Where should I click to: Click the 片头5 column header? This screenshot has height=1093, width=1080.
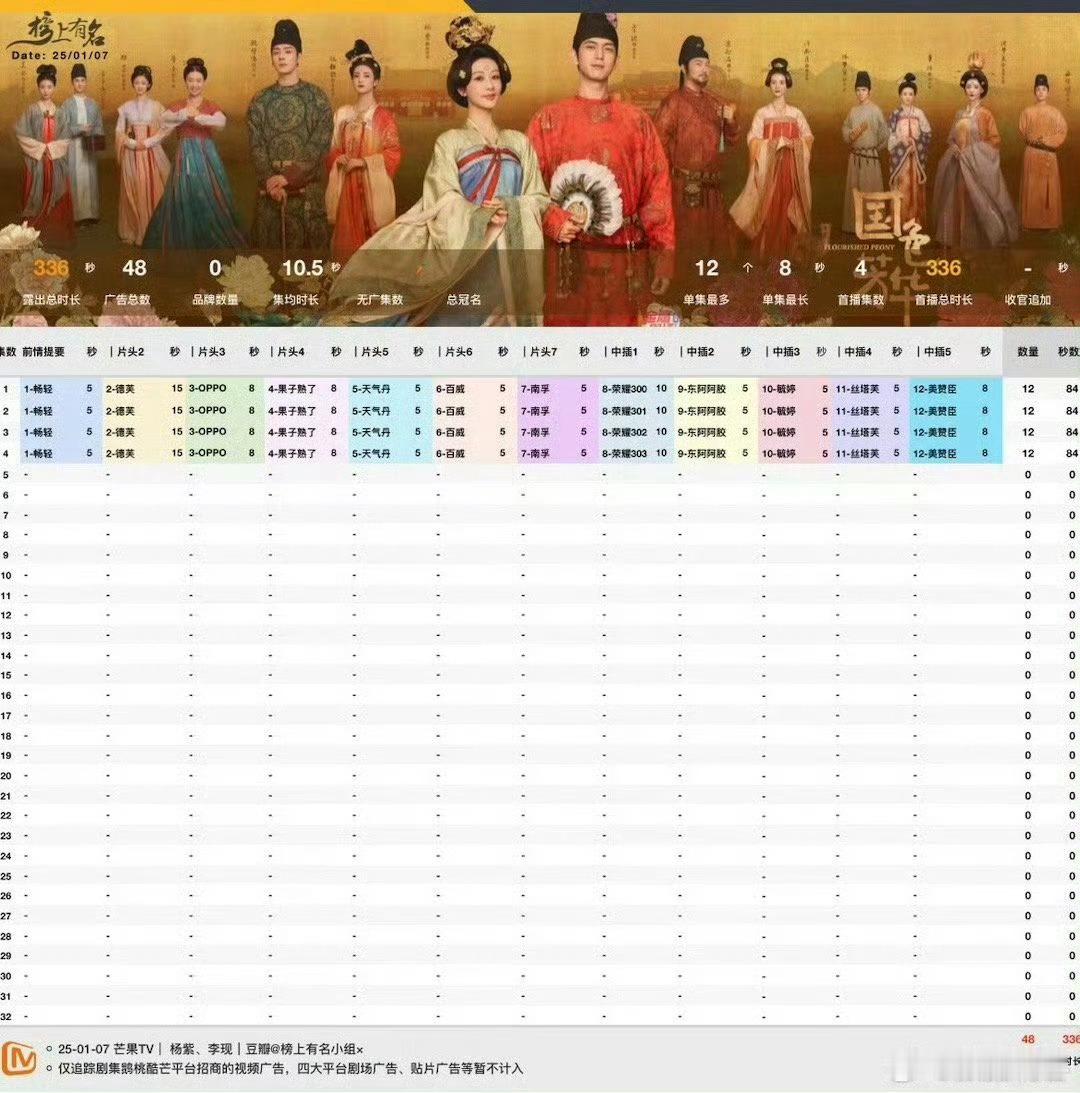374,352
